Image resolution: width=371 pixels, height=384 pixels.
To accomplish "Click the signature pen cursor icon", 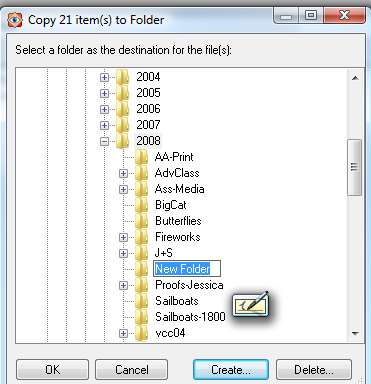I will (x=251, y=305).
